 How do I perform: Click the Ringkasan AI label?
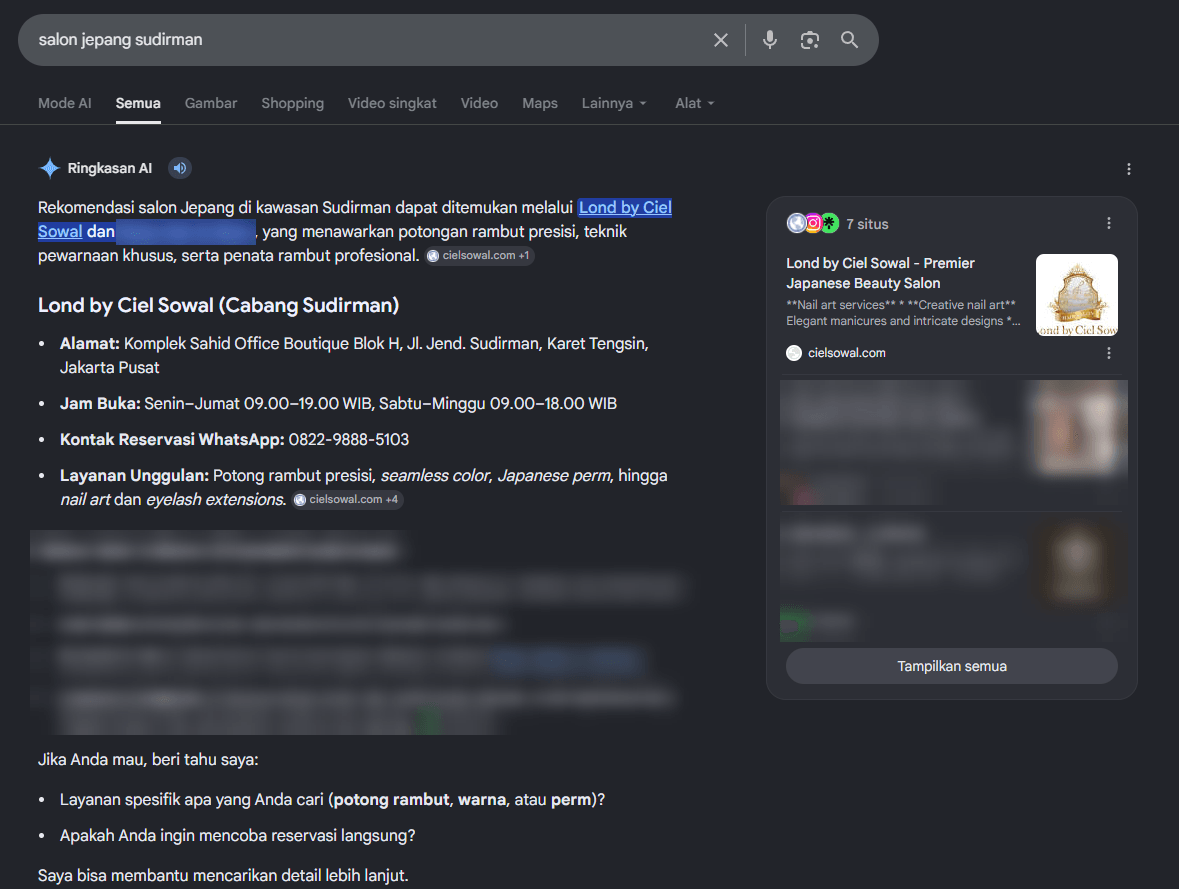[x=110, y=168]
